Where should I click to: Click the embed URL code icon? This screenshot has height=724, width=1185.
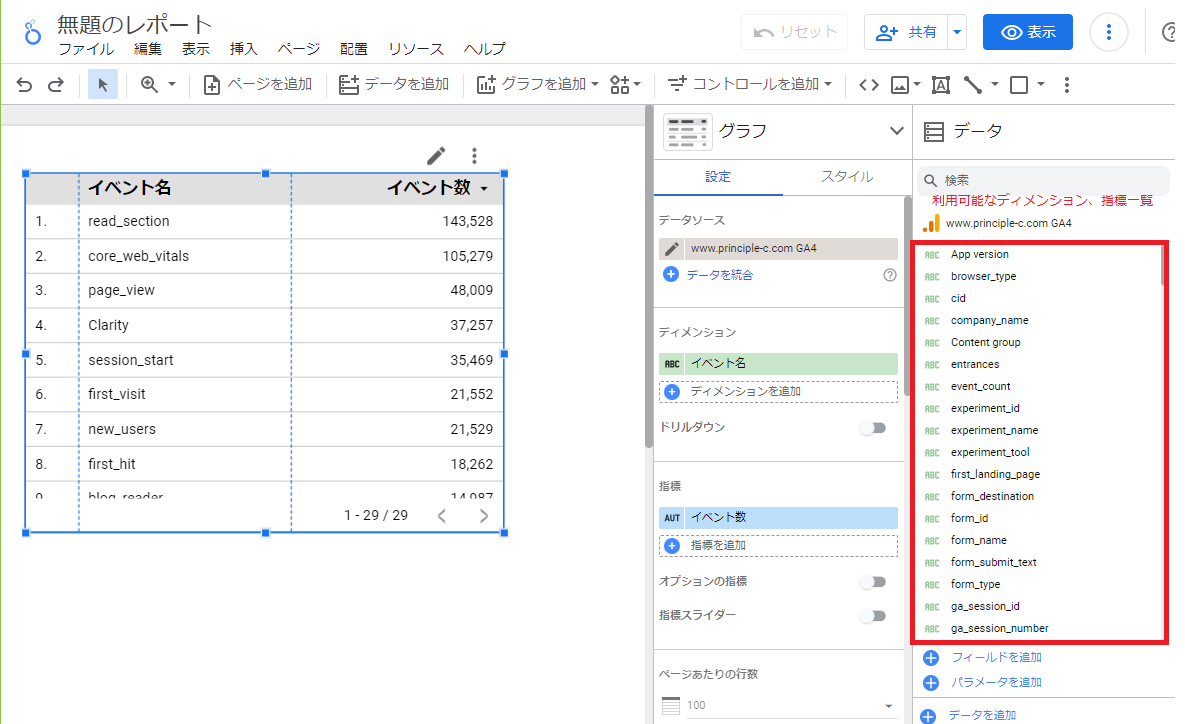pos(869,85)
